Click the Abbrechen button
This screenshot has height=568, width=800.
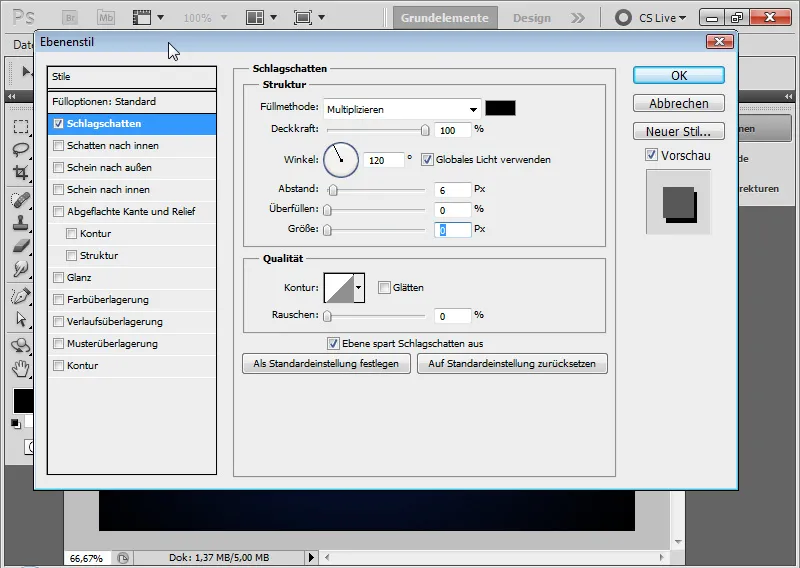tap(679, 104)
